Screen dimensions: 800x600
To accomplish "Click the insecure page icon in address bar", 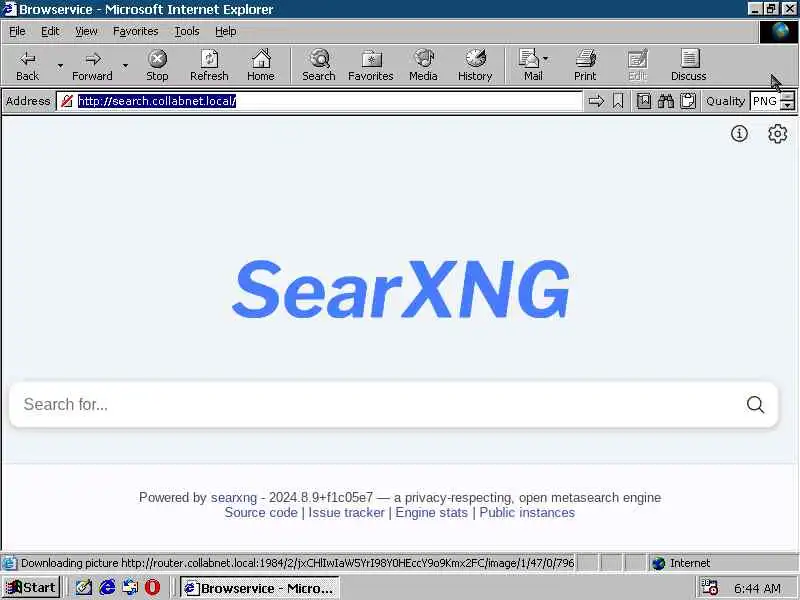I will click(66, 101).
